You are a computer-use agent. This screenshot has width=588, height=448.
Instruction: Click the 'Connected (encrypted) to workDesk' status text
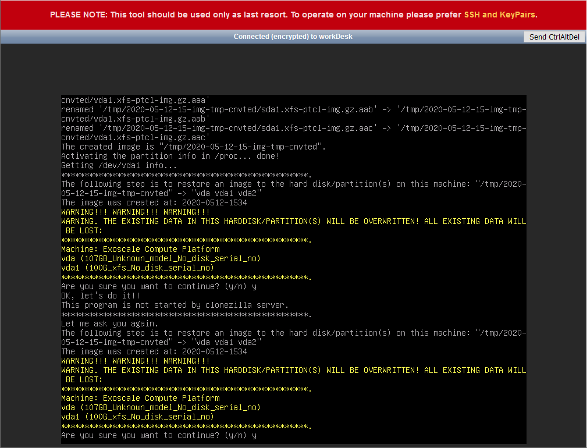tap(293, 37)
